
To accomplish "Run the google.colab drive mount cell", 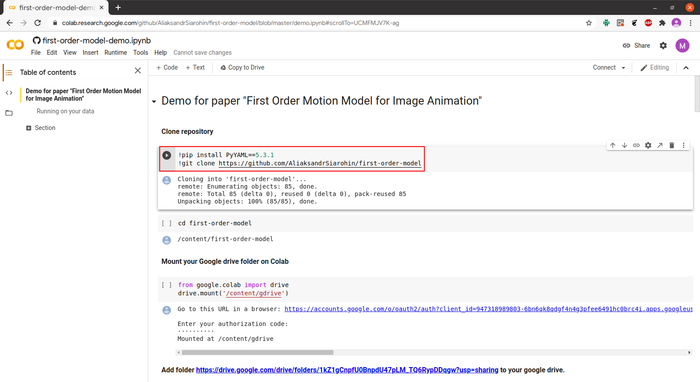I will pos(167,285).
